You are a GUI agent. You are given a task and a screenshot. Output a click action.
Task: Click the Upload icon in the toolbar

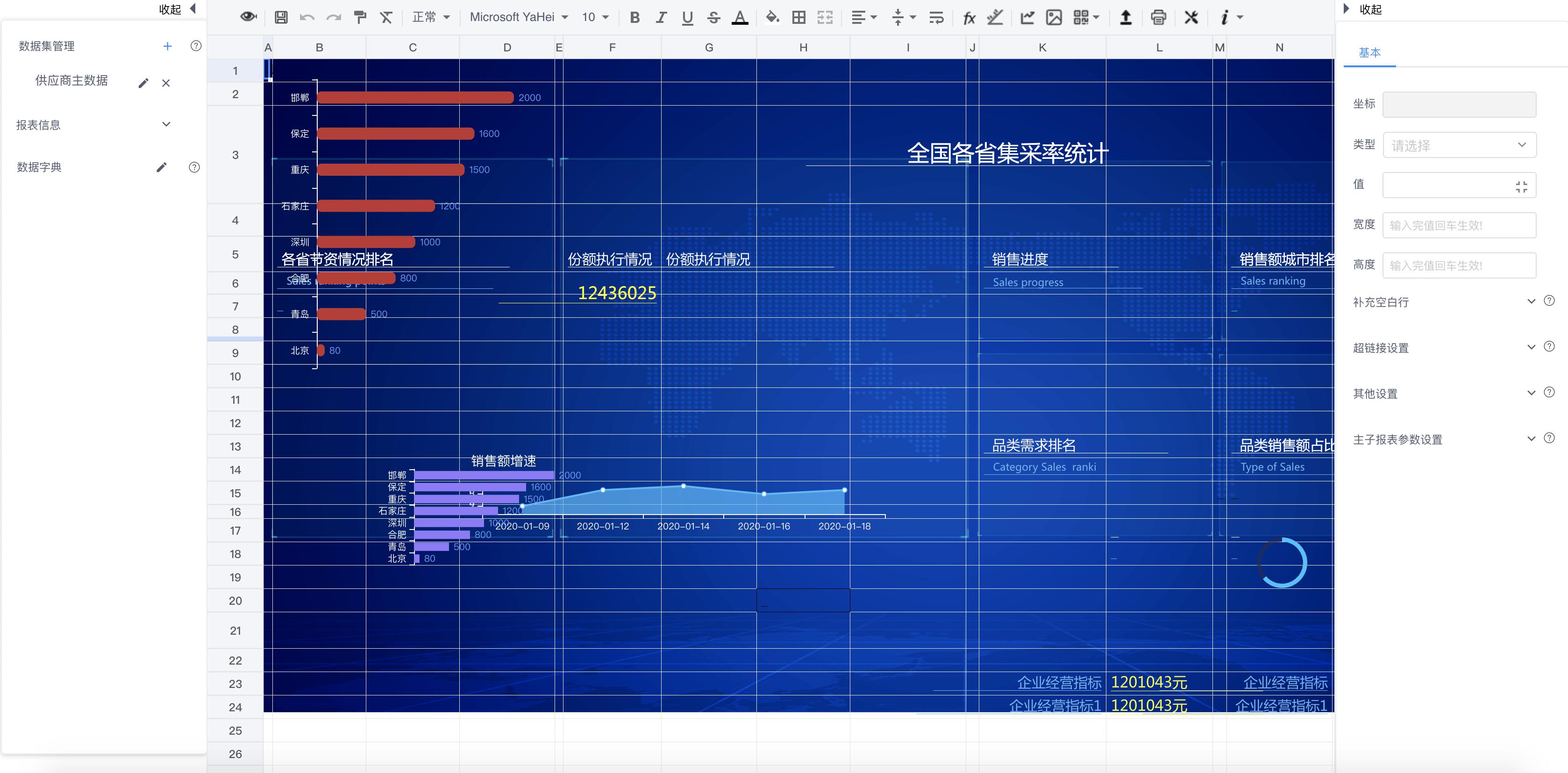1125,17
